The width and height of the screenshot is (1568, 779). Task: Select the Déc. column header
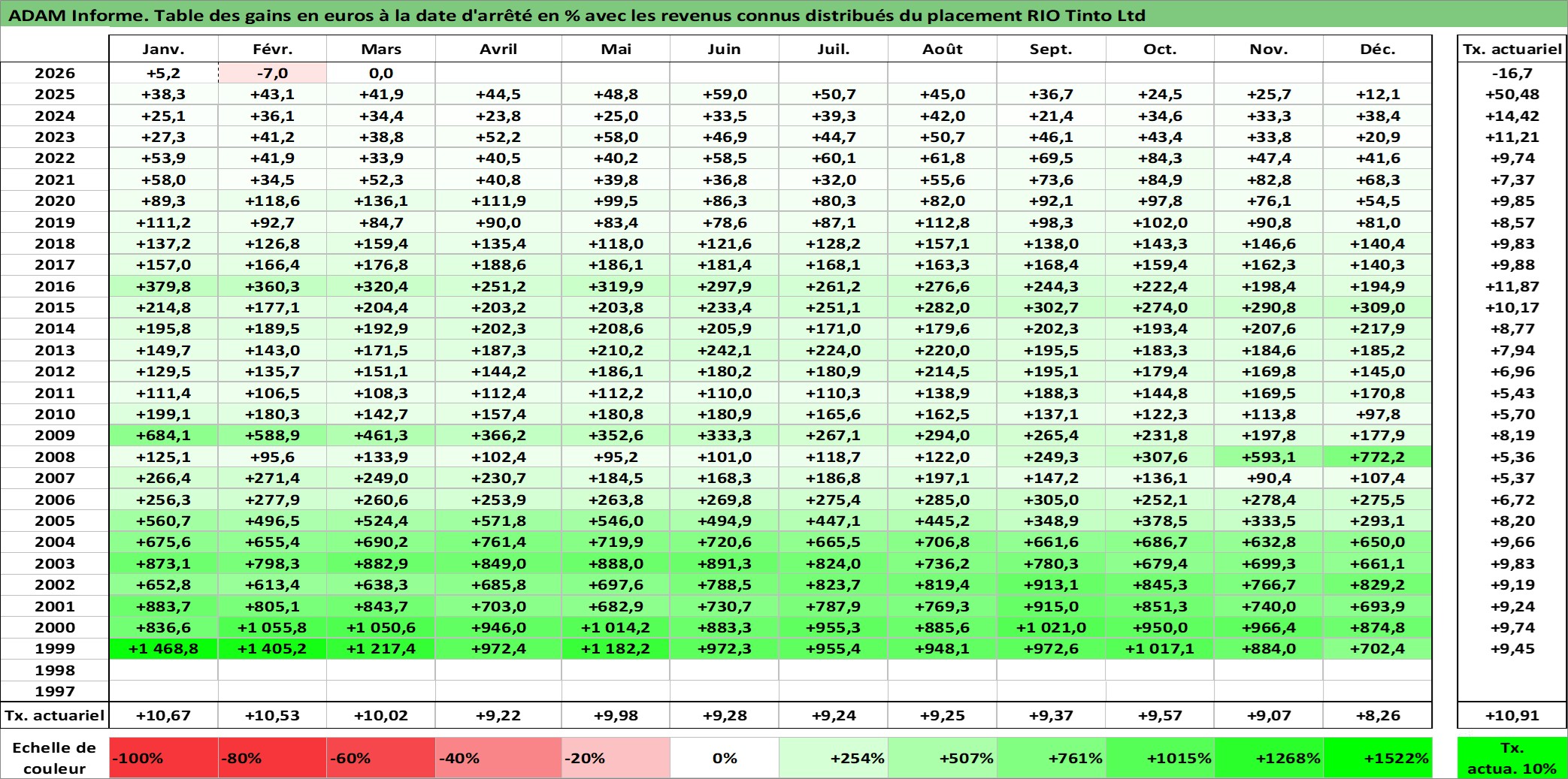1377,50
